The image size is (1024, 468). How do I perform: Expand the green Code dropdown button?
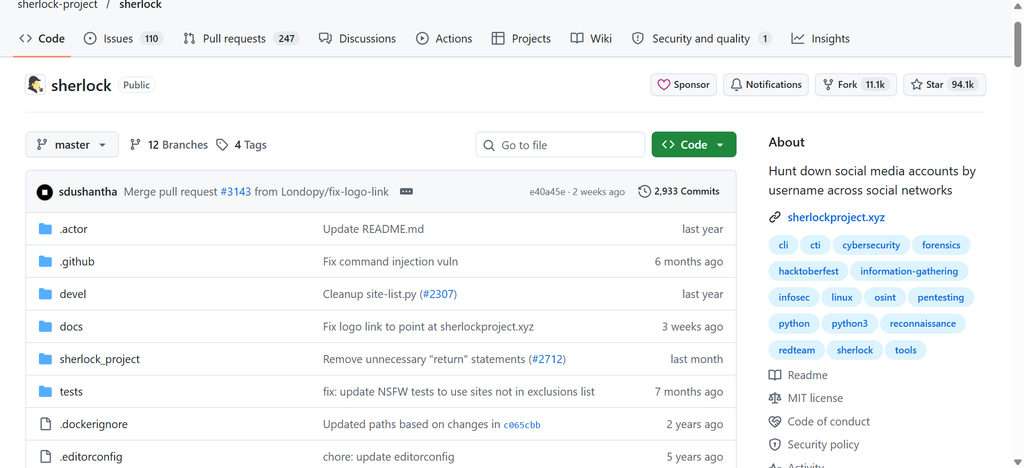[694, 145]
